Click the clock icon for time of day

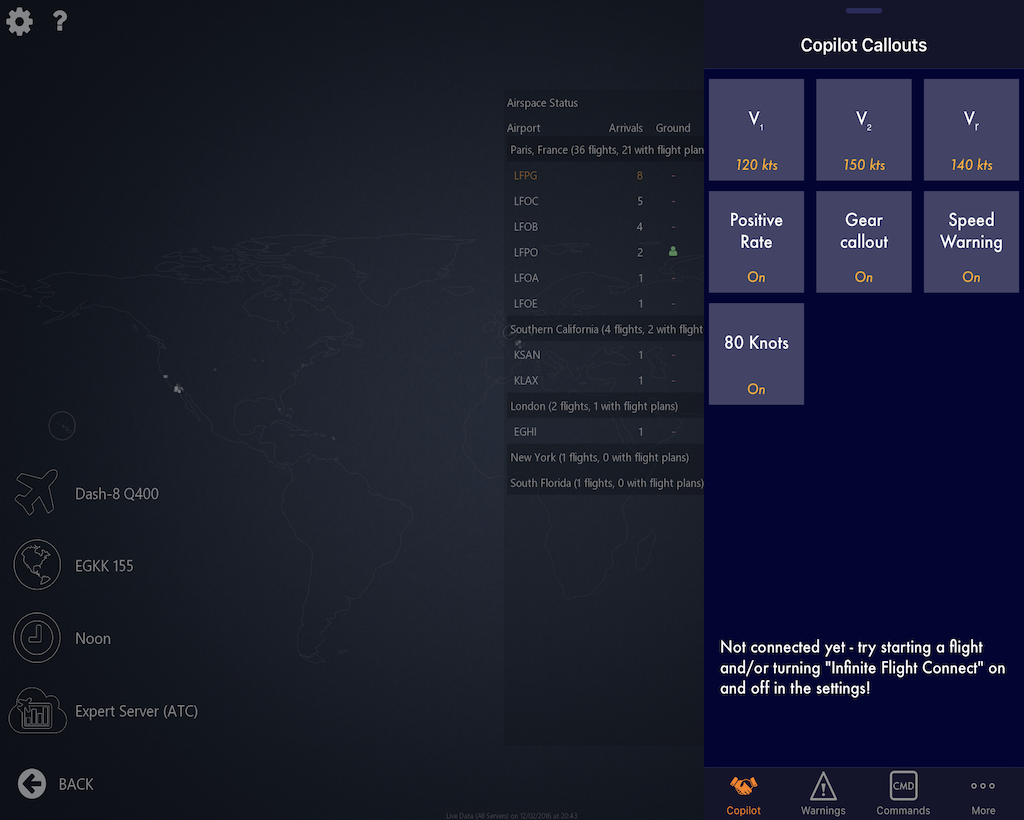coord(37,637)
